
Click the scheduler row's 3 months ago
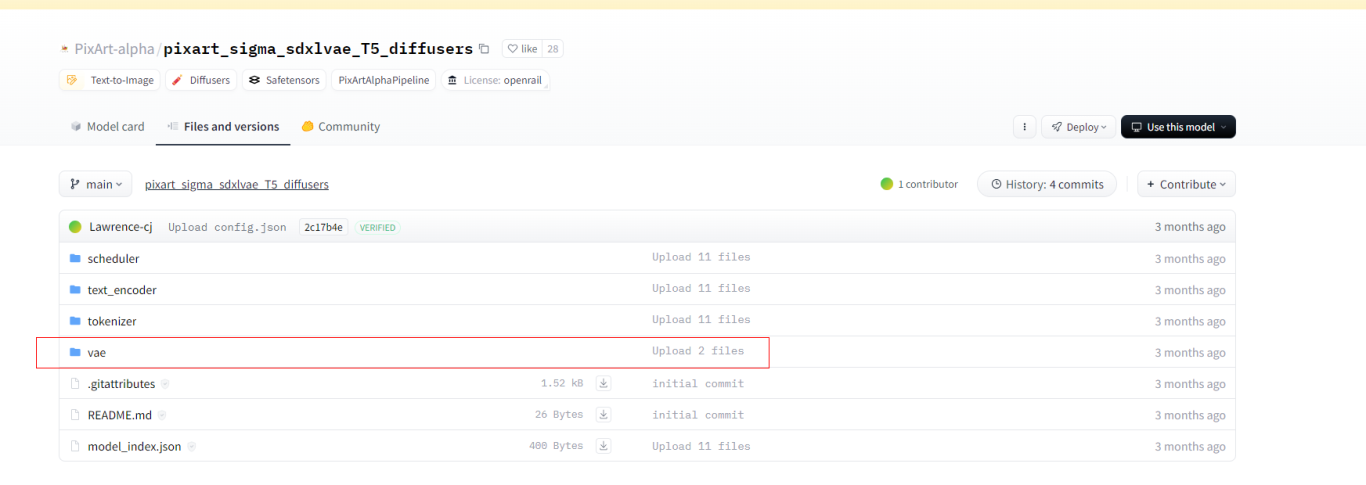click(1190, 259)
